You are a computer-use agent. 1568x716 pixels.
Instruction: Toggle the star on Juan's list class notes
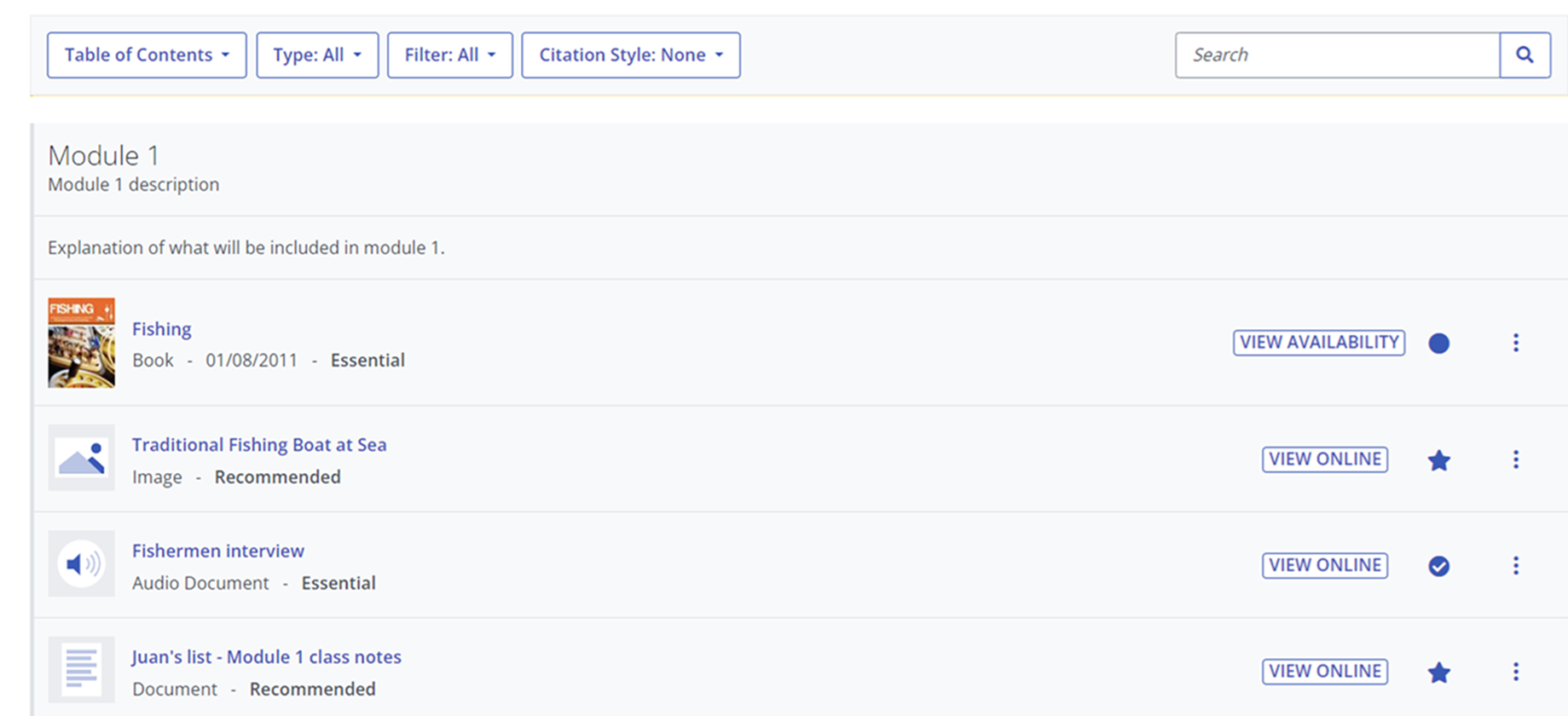[1438, 673]
